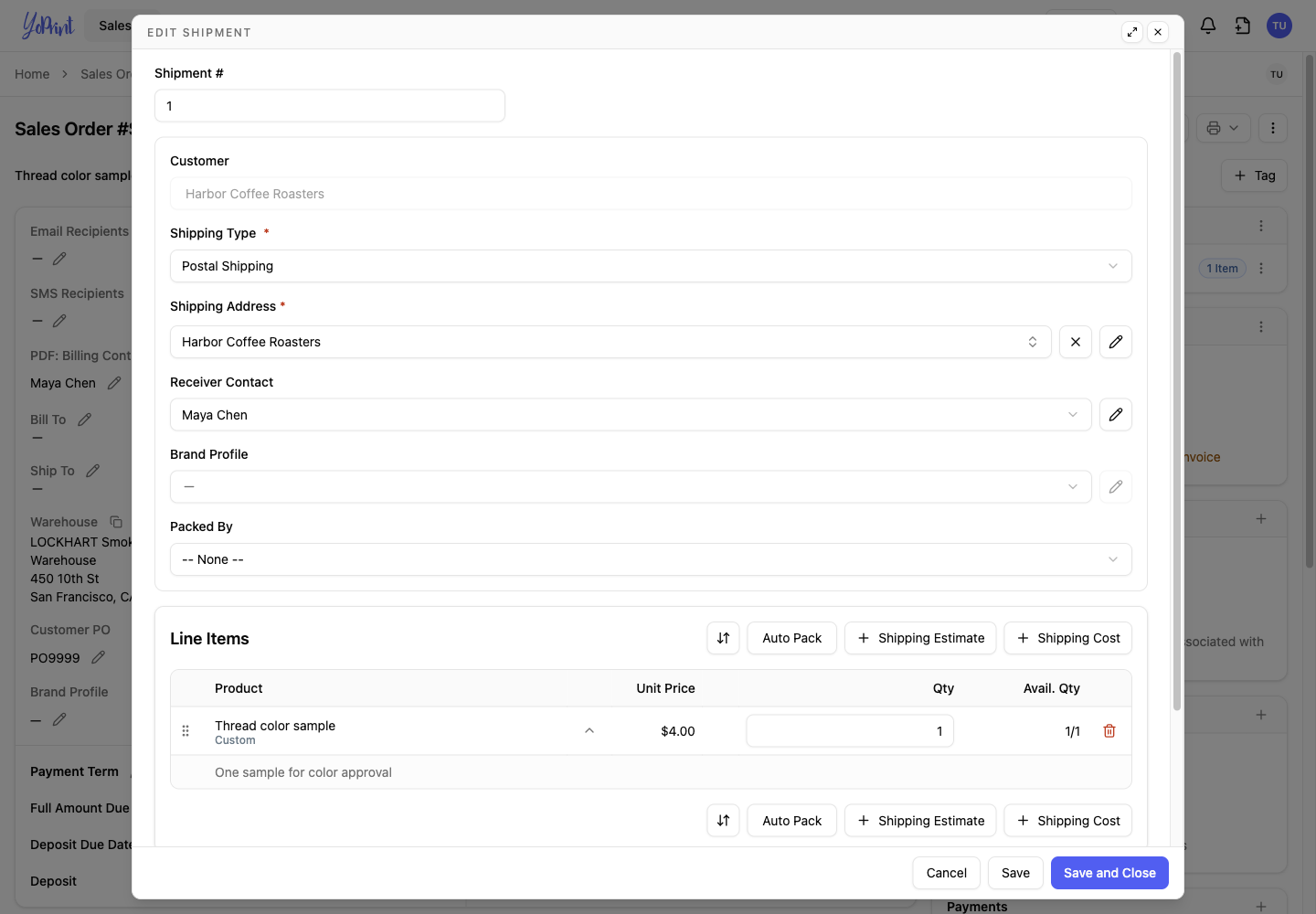The width and height of the screenshot is (1316, 914).
Task: Edit SMS Recipients on the Sales Order page
Action: (x=59, y=321)
